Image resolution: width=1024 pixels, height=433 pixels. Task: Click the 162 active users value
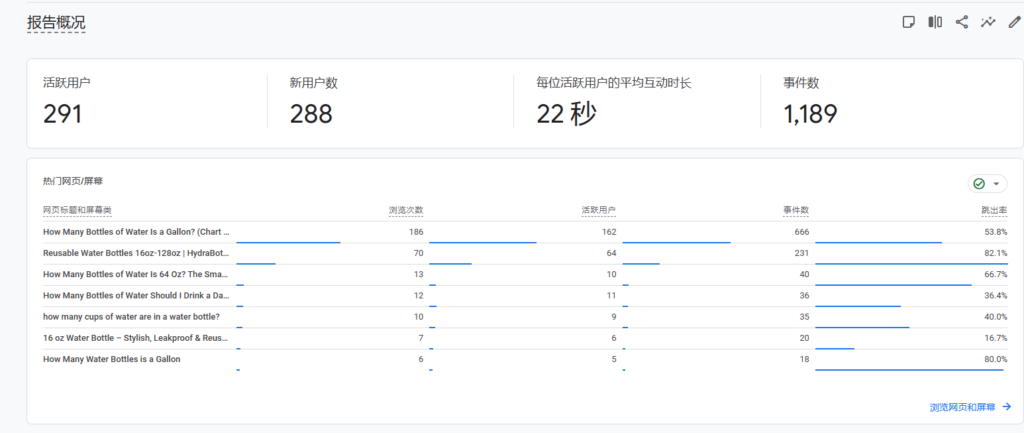pyautogui.click(x=609, y=232)
